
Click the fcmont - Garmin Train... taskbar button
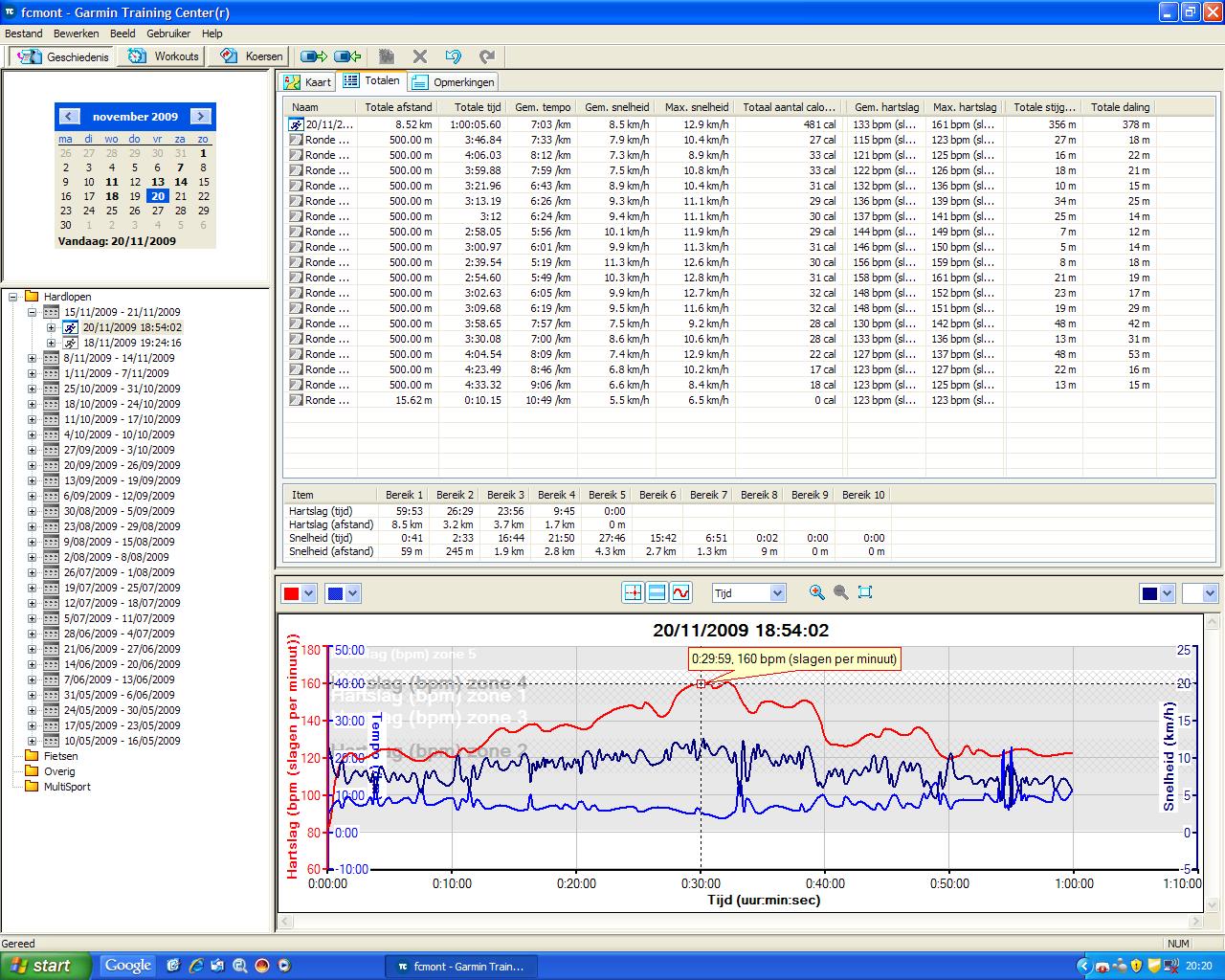[x=459, y=966]
